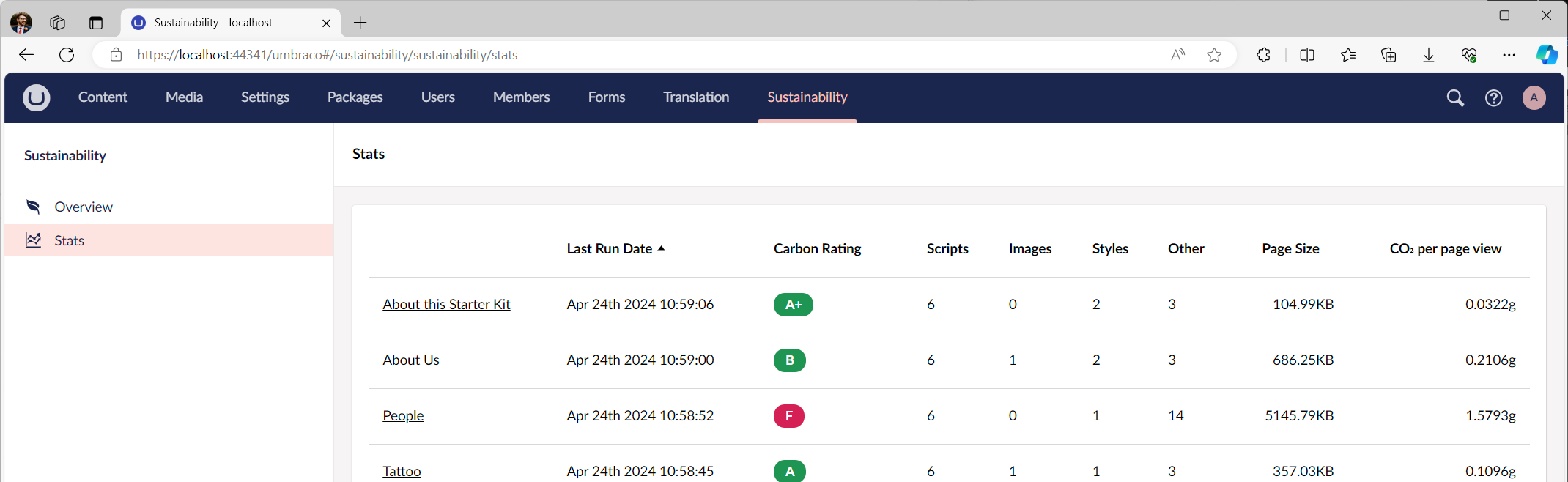Viewport: 1568px width, 482px height.
Task: Open the user avatar menu
Action: tap(1534, 98)
